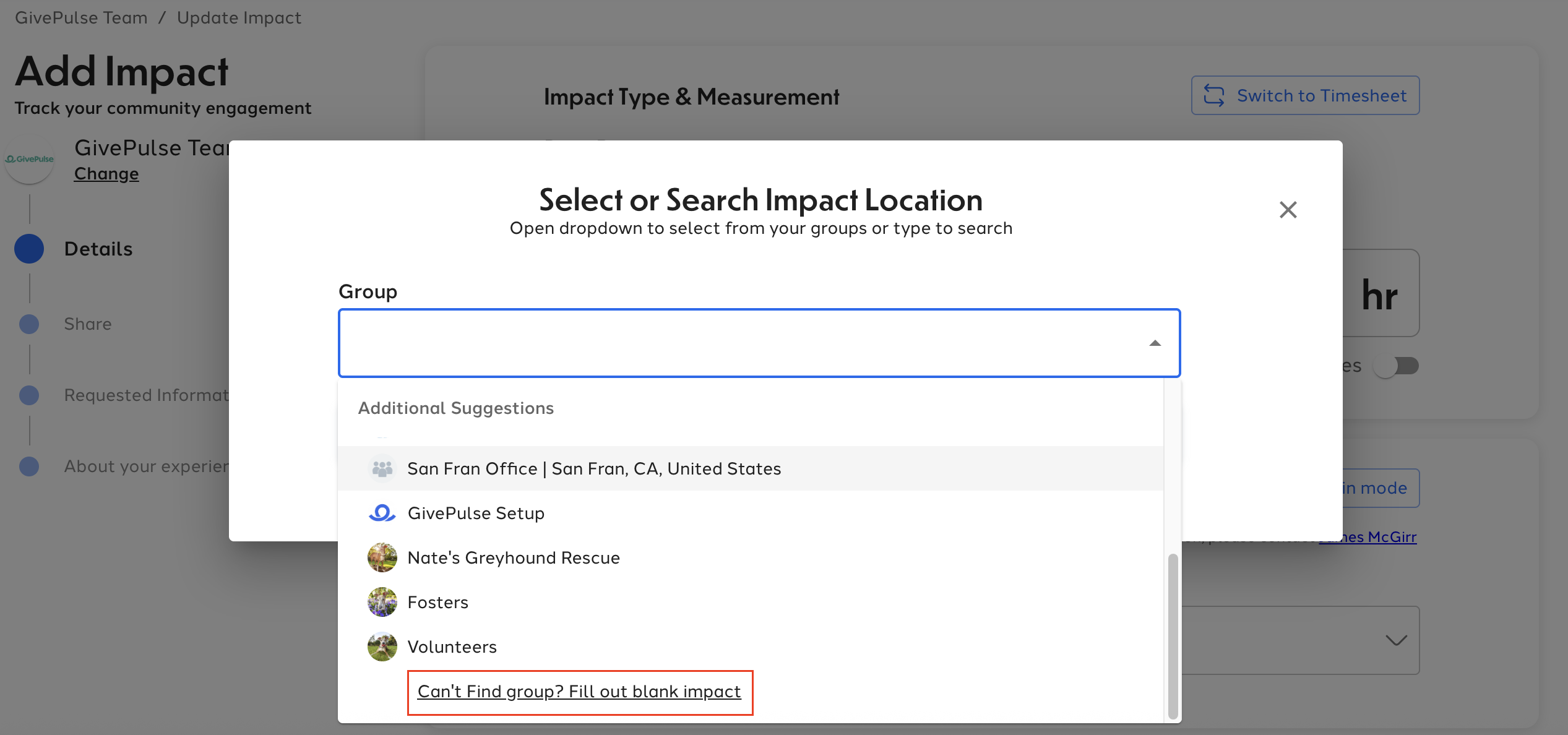The width and height of the screenshot is (1568, 735).
Task: Click Nate's Greyhound Rescue thumbnail
Action: point(382,557)
